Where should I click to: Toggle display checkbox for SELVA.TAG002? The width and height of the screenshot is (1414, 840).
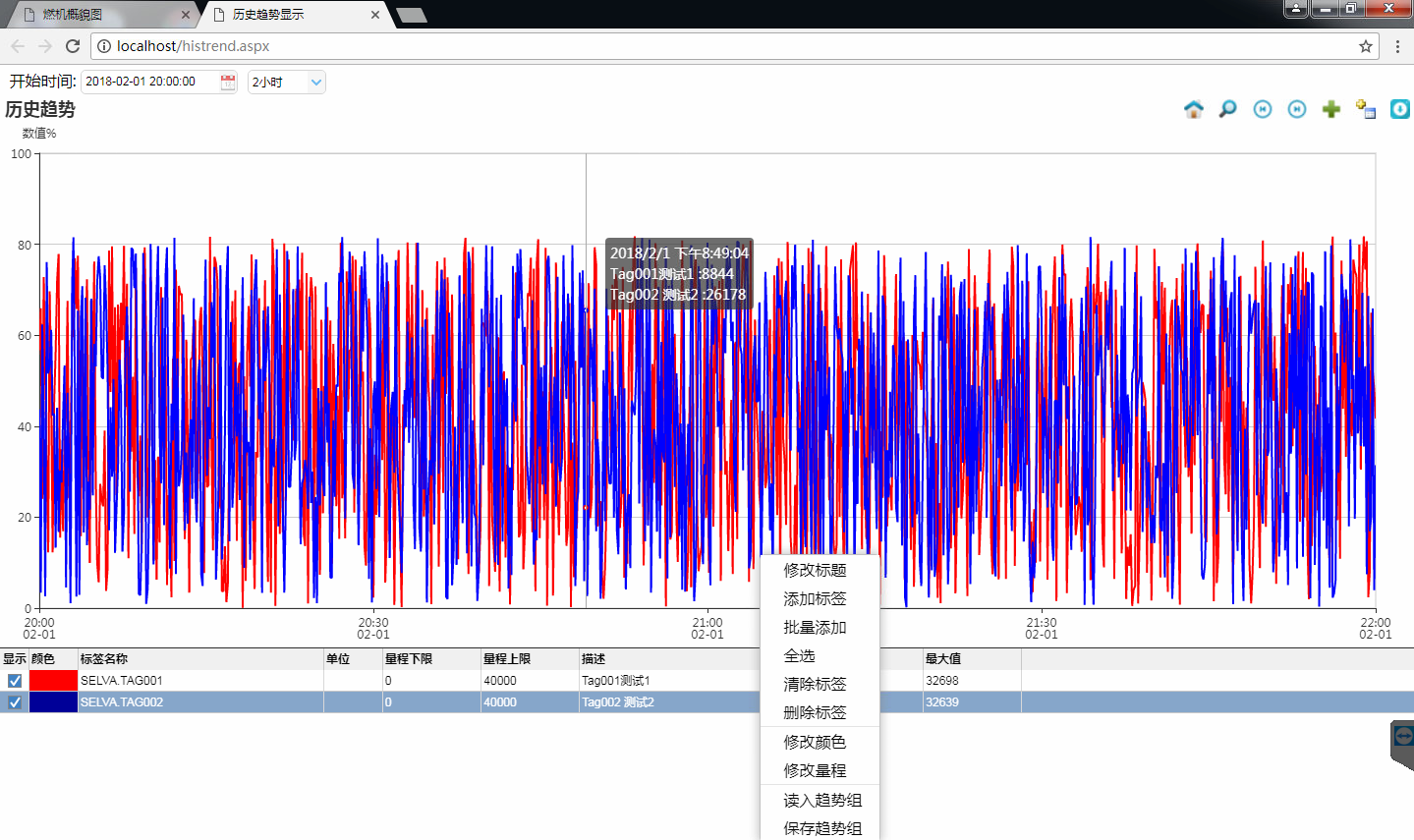point(15,702)
